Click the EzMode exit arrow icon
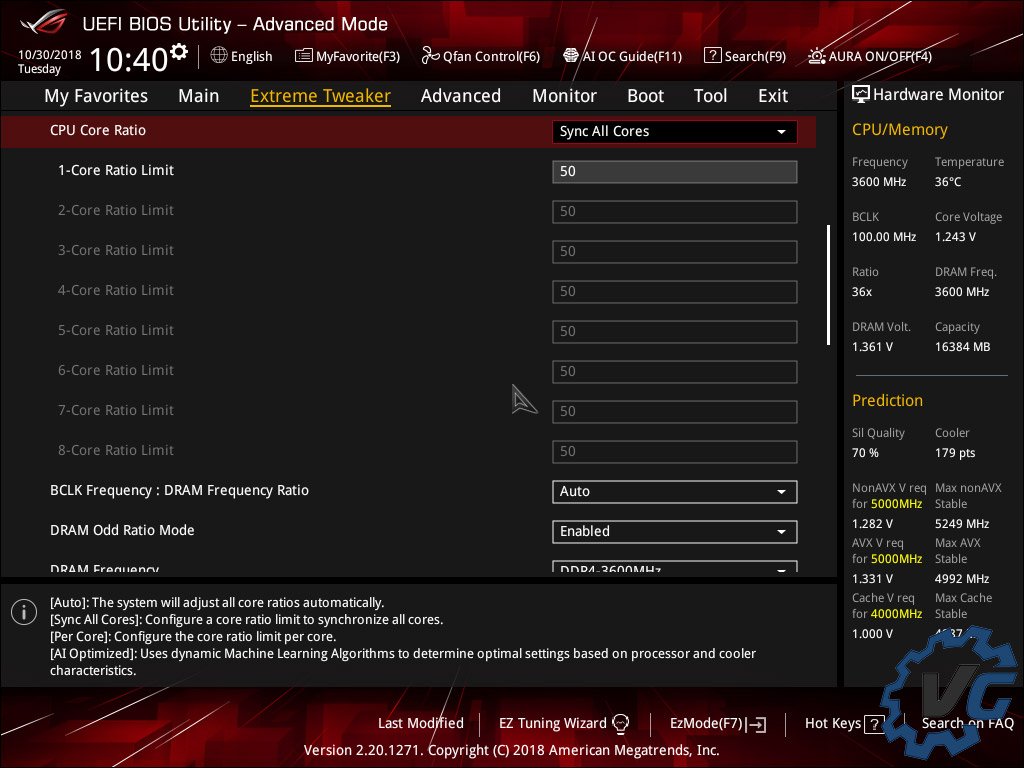This screenshot has width=1024, height=768. click(756, 724)
